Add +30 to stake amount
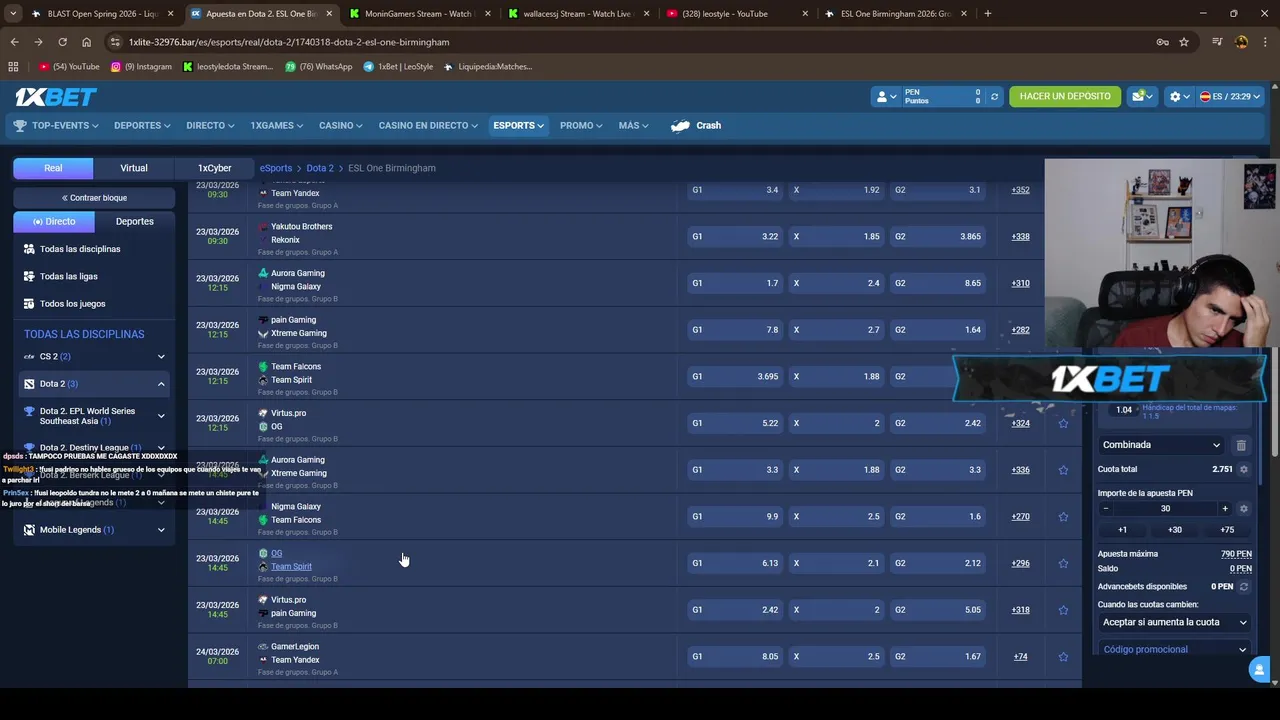Viewport: 1280px width, 720px height. click(x=1175, y=530)
